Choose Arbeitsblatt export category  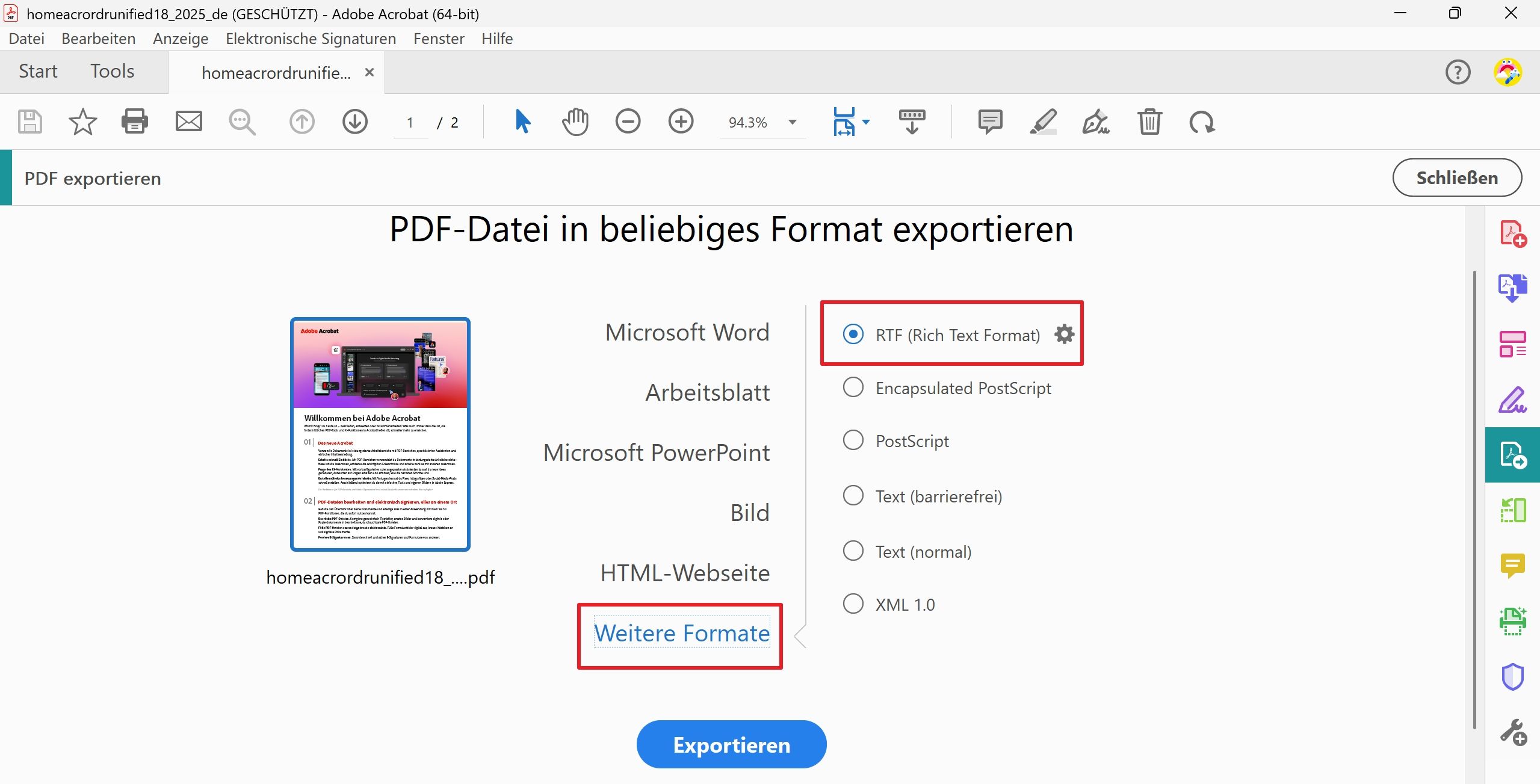pyautogui.click(x=707, y=392)
